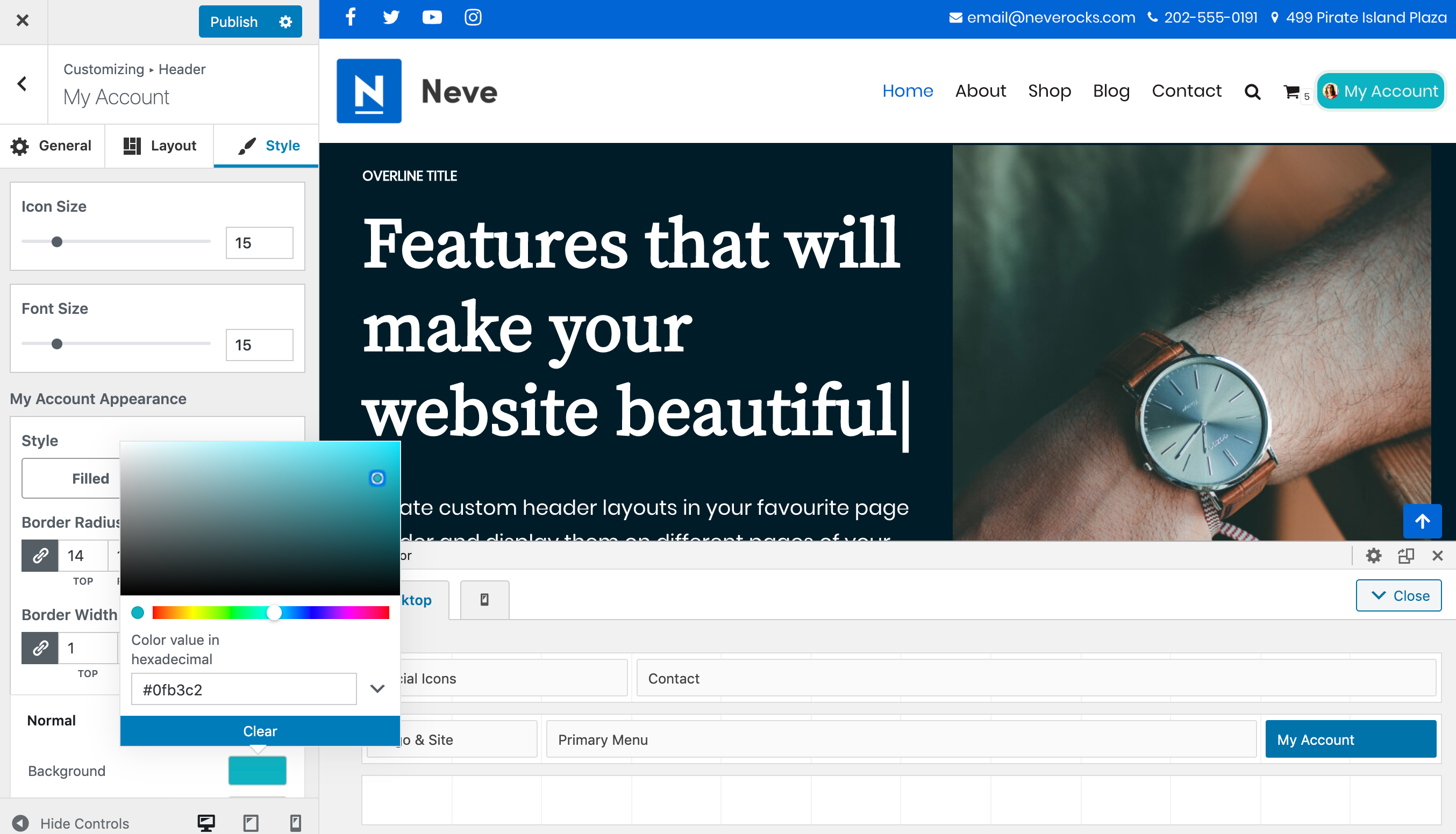Toggle Border Width linked values button

[40, 648]
